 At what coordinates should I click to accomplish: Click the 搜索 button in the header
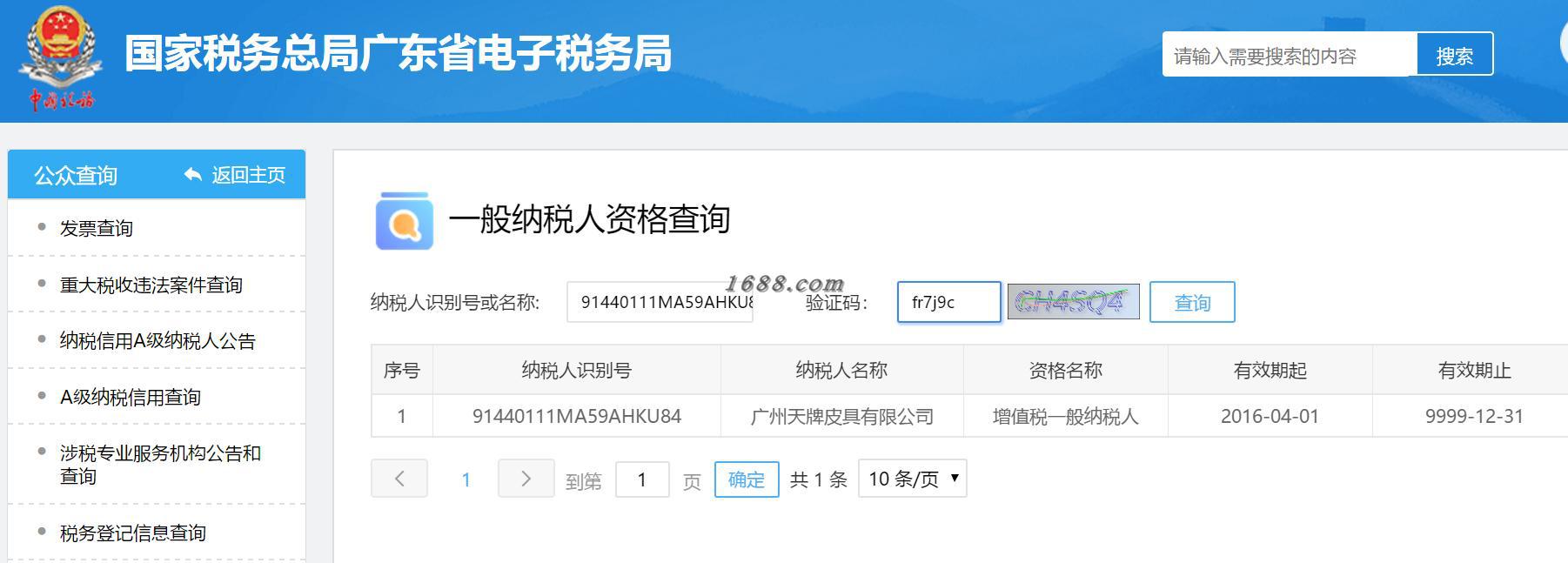pos(1455,56)
